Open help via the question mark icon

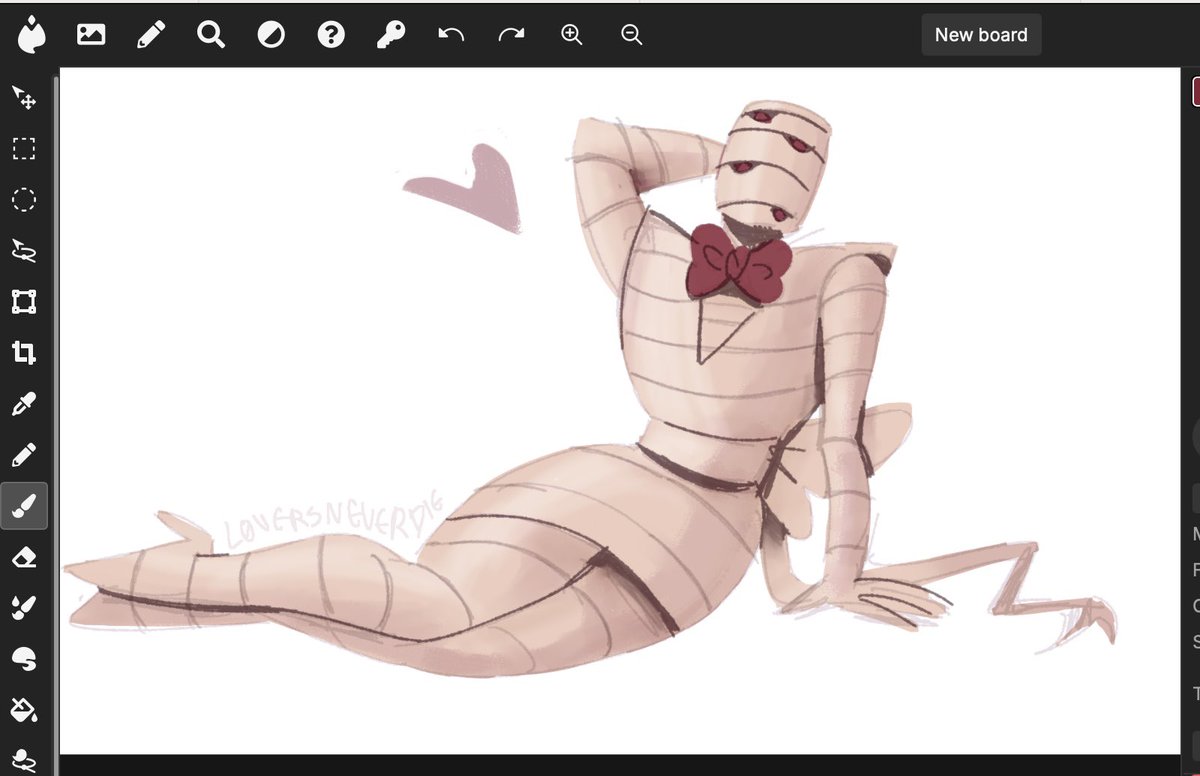(x=331, y=35)
